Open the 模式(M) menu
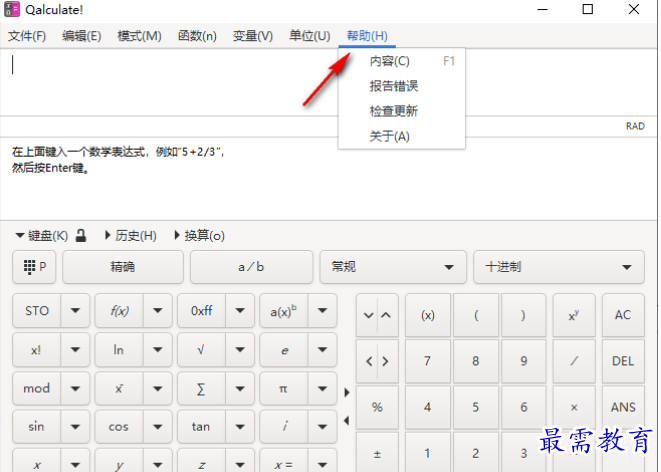 click(x=139, y=36)
